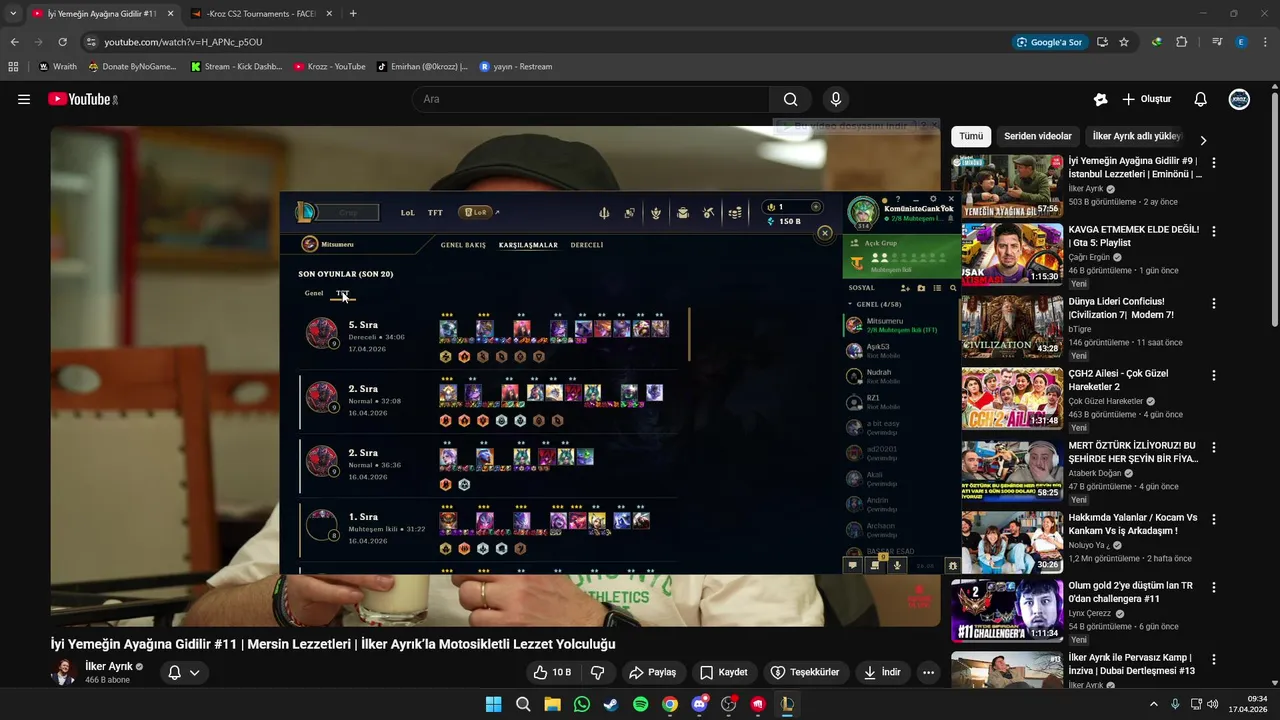Image resolution: width=1280 pixels, height=720 pixels.
Task: Switch to Dereceli profile tab
Action: 587,245
